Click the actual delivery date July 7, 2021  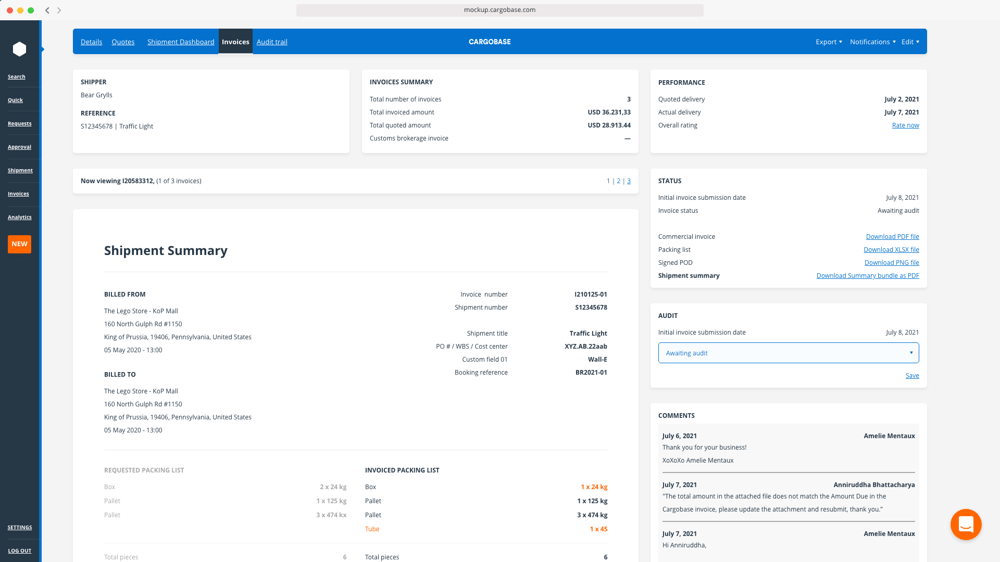coord(901,112)
